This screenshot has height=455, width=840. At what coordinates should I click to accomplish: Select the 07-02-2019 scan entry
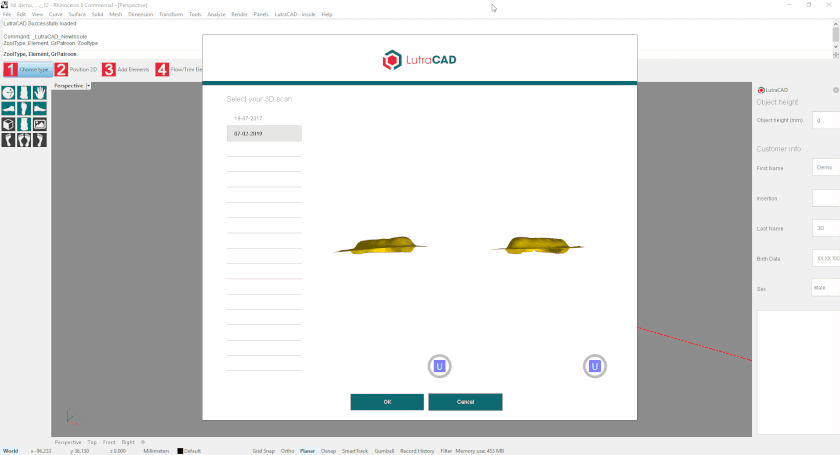[264, 133]
